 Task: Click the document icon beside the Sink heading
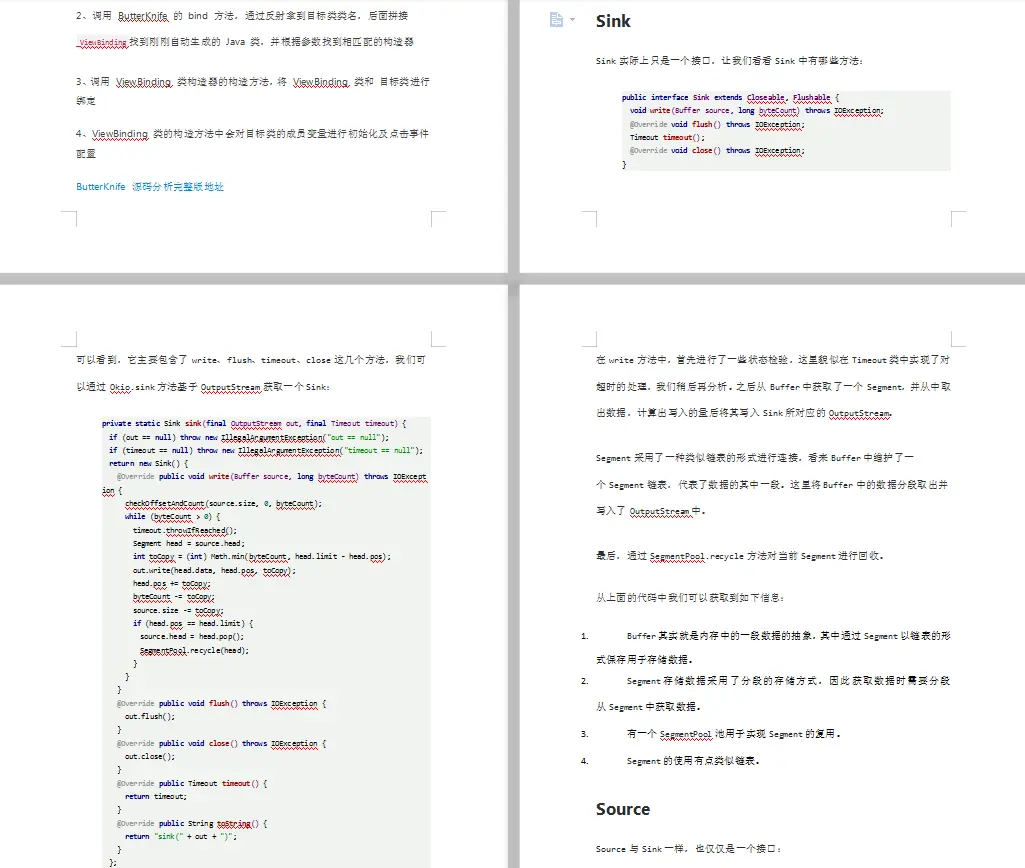pos(556,20)
